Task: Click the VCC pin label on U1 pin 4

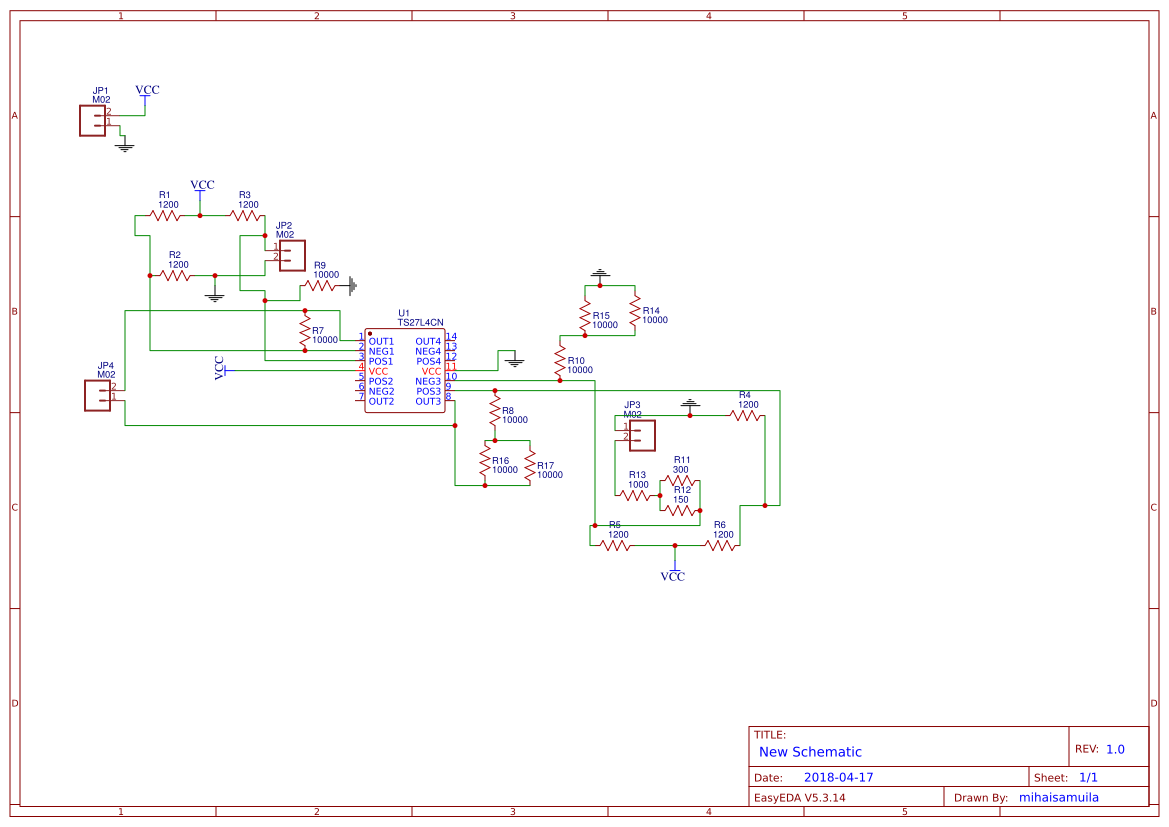Action: pos(380,370)
